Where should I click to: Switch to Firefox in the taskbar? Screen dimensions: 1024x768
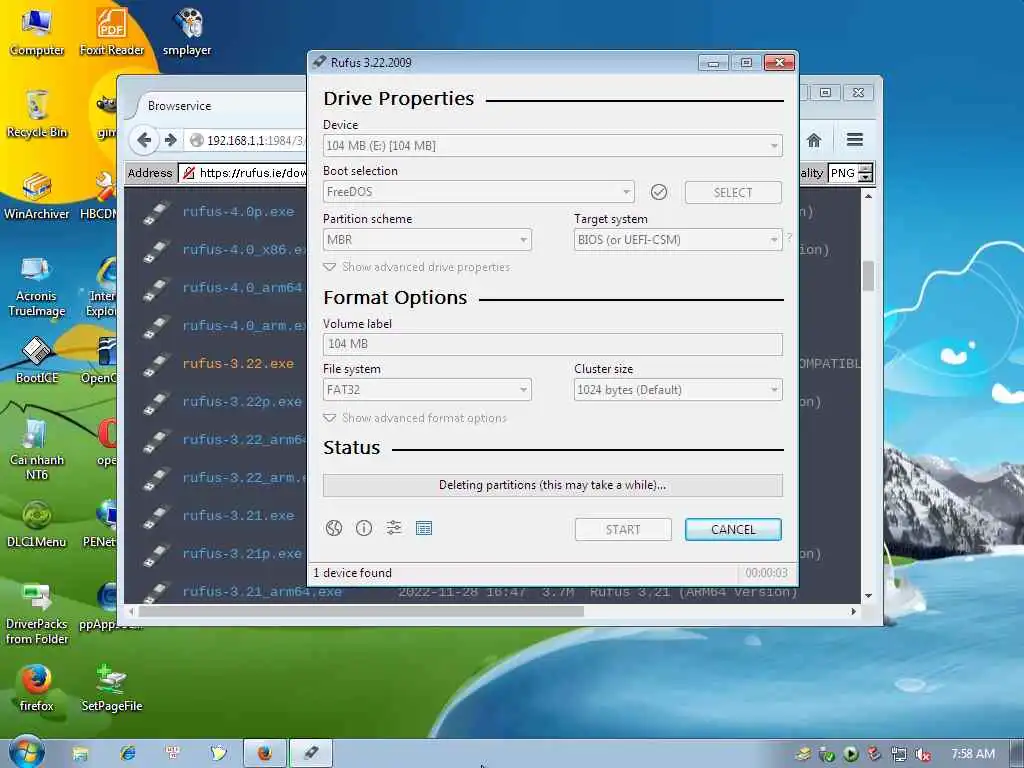pyautogui.click(x=265, y=753)
